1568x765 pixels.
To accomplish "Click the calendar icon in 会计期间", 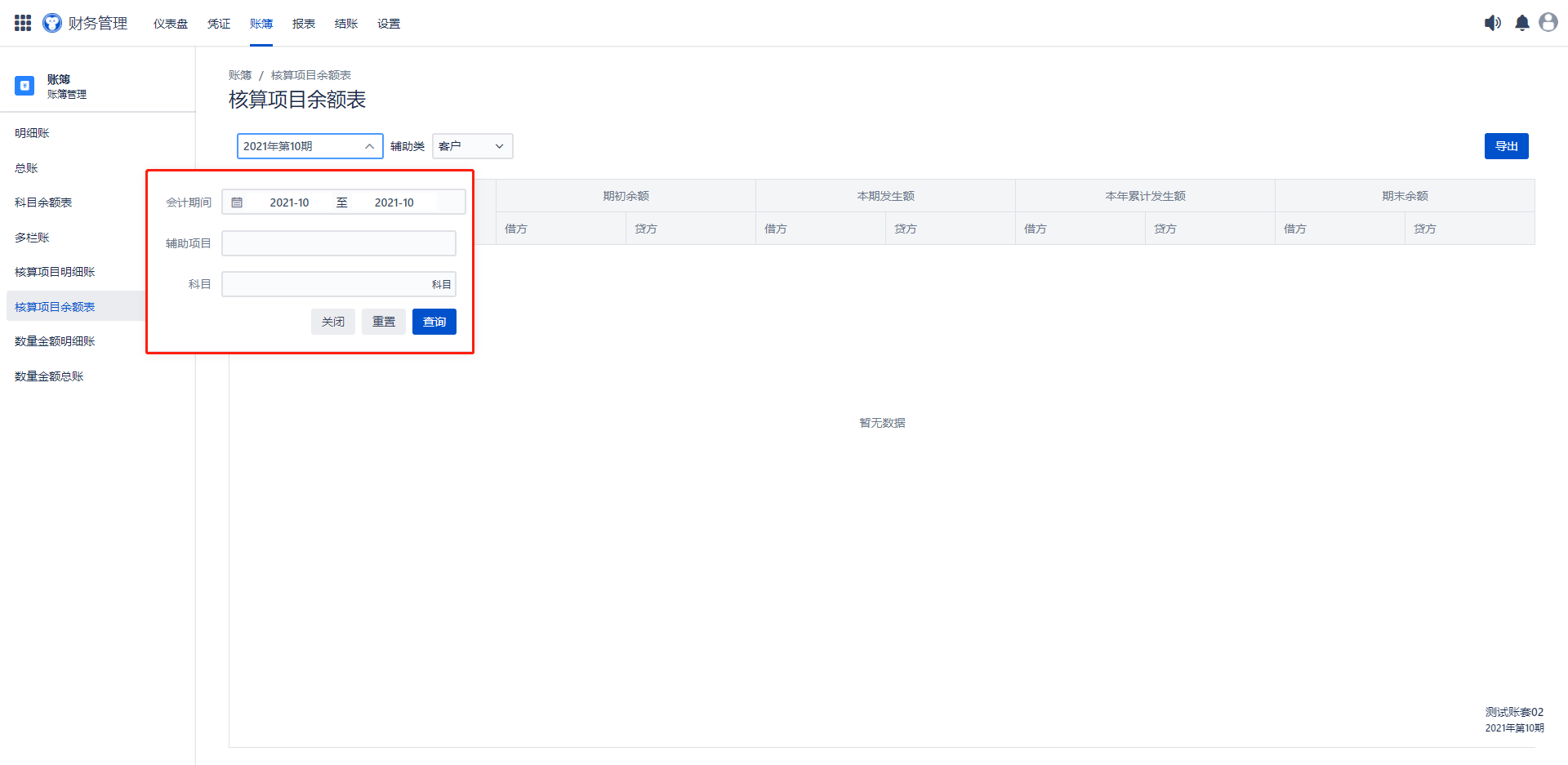I will coord(237,202).
